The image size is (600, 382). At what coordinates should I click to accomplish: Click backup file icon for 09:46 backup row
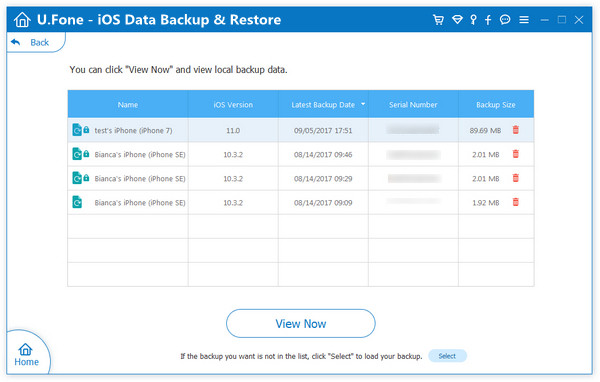77,154
